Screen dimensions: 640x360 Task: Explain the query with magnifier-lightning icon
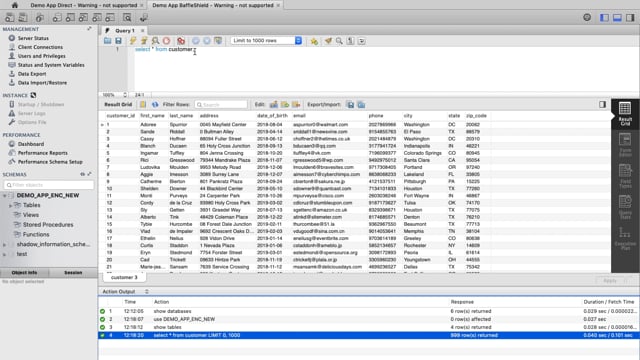click(155, 41)
